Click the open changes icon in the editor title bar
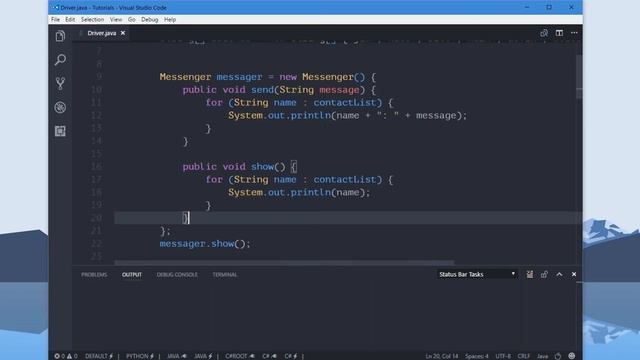This screenshot has width=640, height=360. 544,33
